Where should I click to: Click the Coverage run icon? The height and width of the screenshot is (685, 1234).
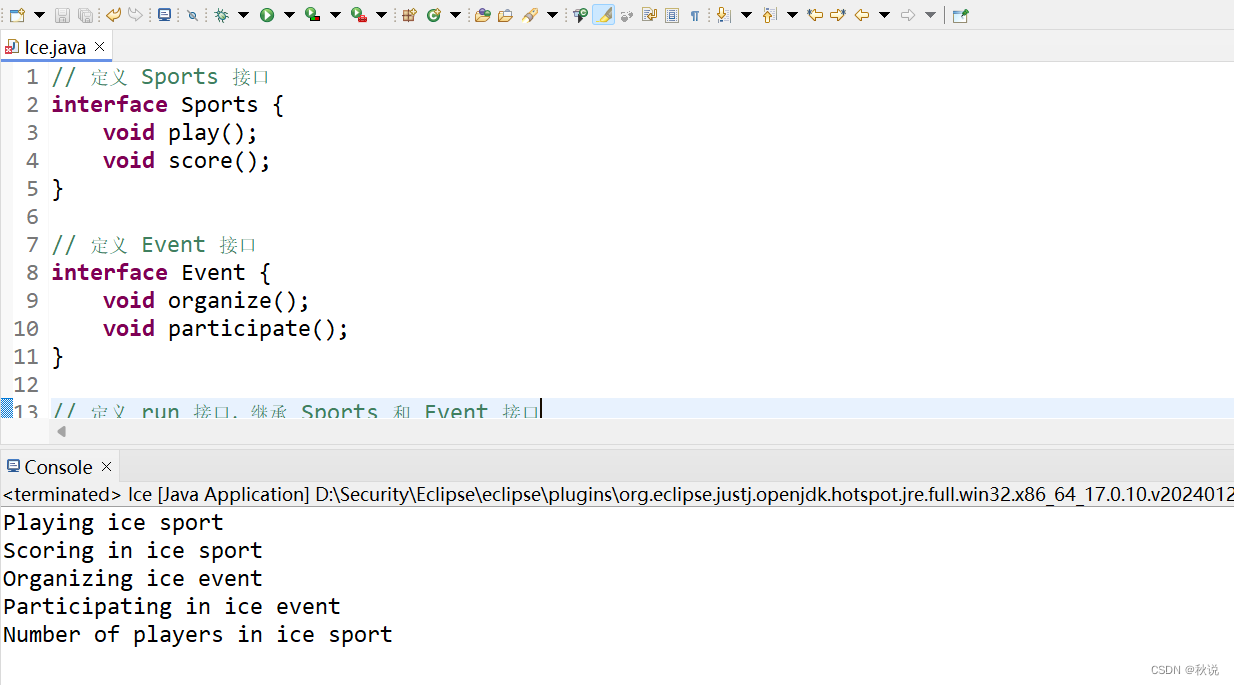313,15
